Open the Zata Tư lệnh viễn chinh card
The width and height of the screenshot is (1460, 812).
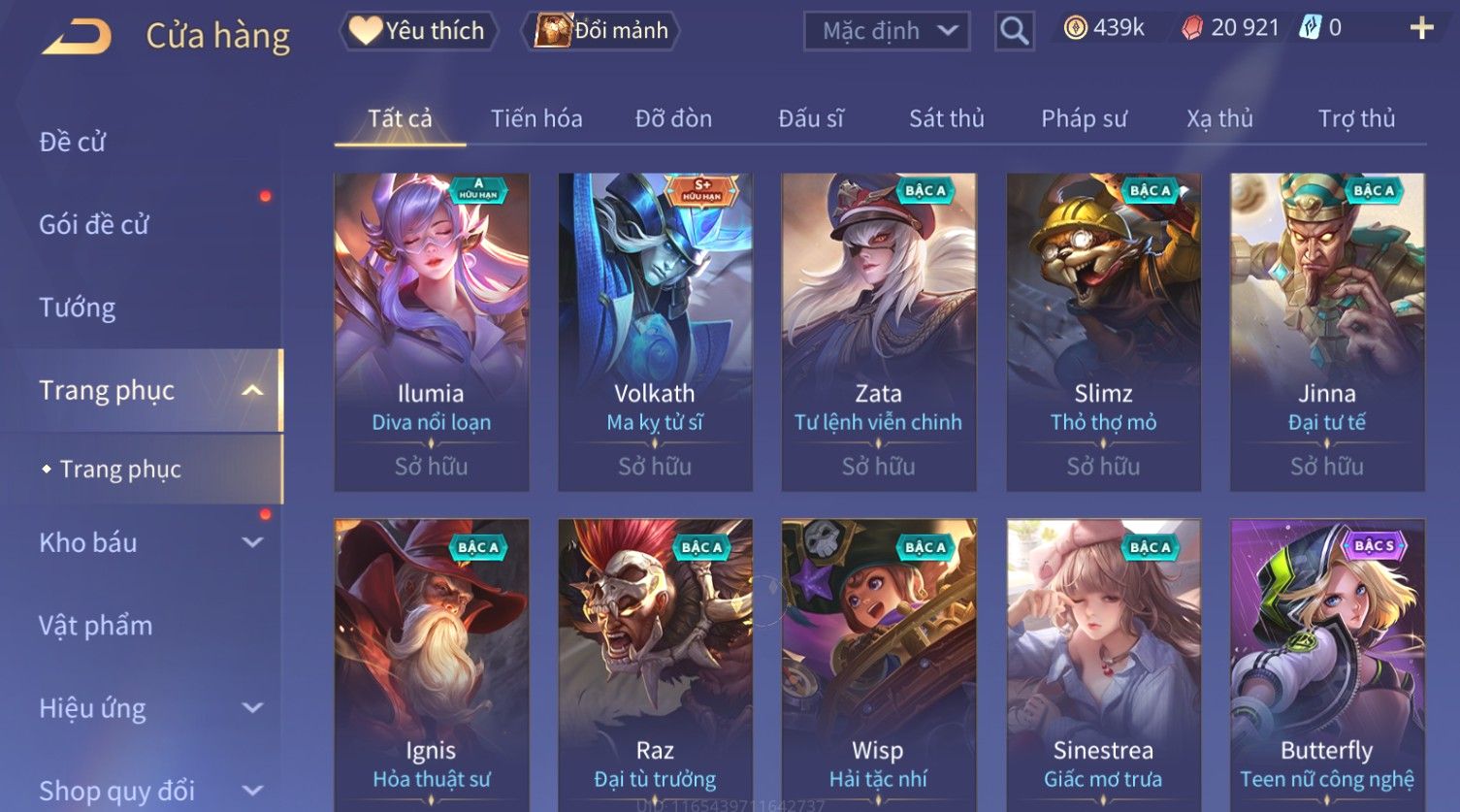(879, 332)
